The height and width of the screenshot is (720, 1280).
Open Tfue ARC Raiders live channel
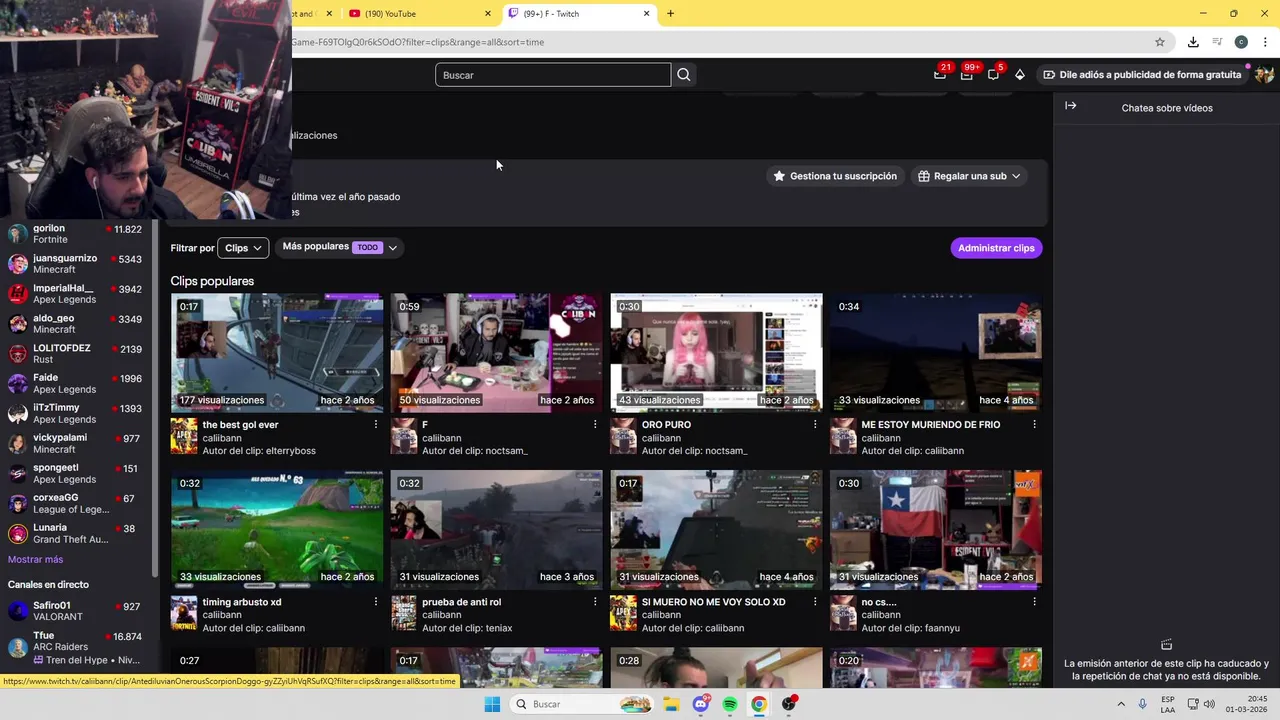(75, 647)
